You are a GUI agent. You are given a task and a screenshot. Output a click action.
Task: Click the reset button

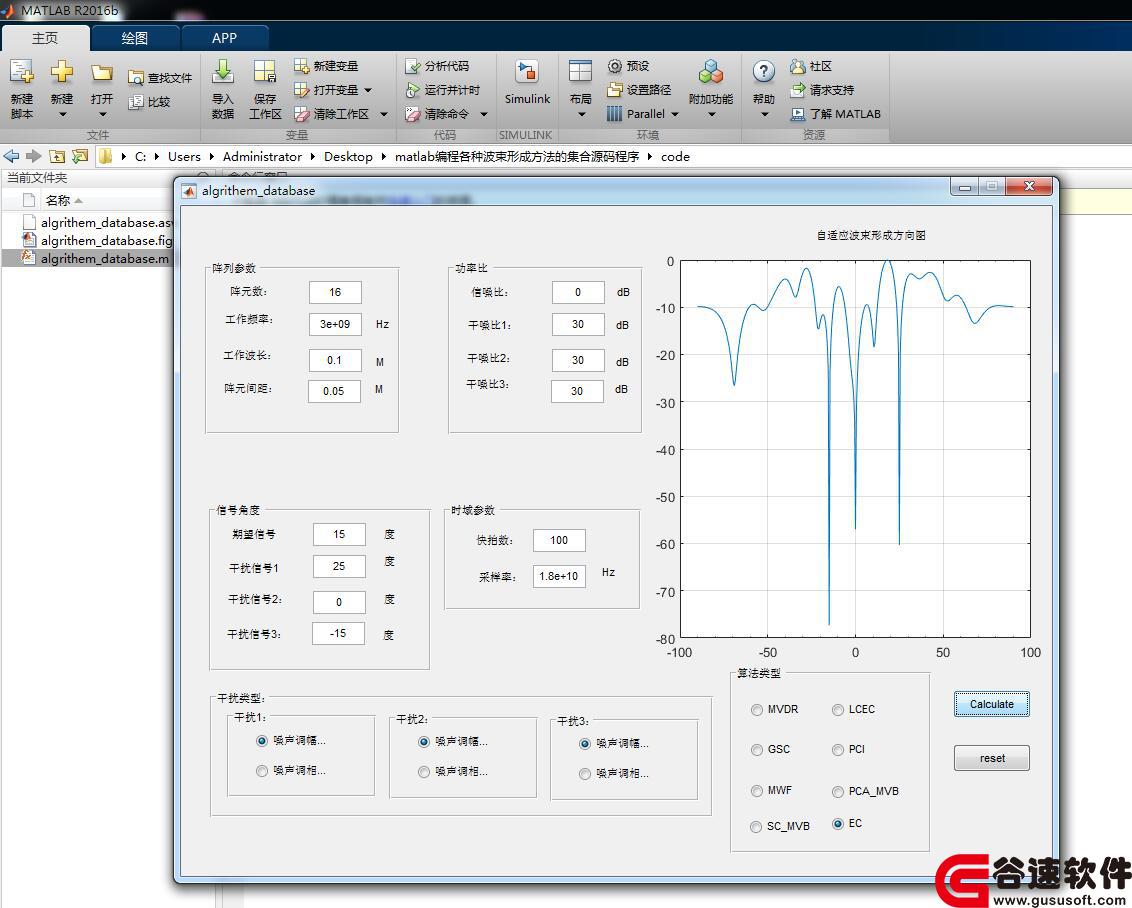click(x=991, y=758)
